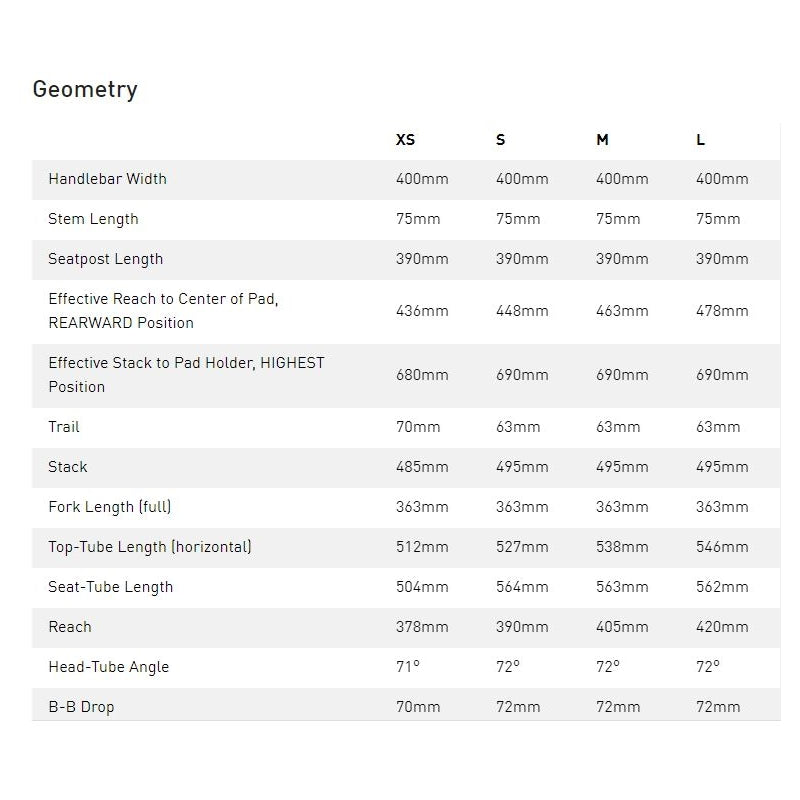The image size is (800, 800).
Task: Click the Fork Length (full) row label
Action: (110, 507)
